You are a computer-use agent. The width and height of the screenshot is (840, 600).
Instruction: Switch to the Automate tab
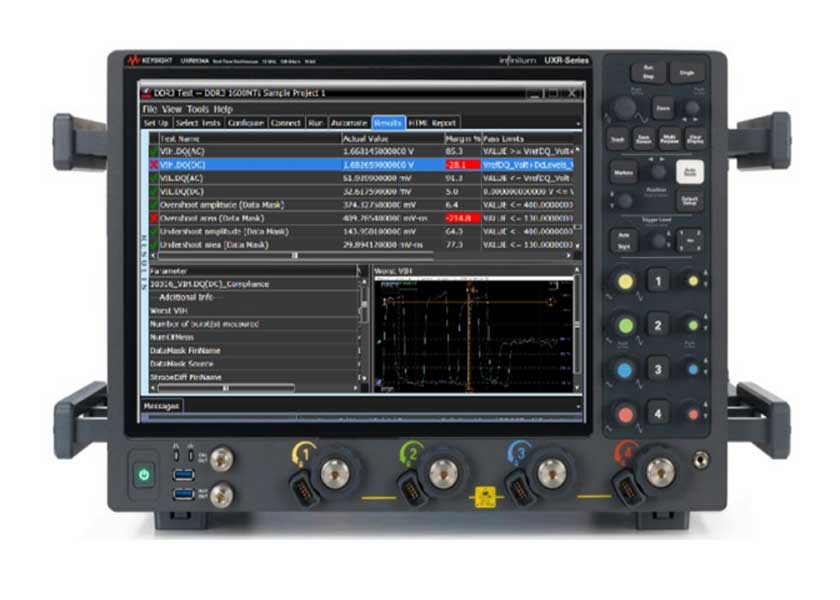coord(349,123)
